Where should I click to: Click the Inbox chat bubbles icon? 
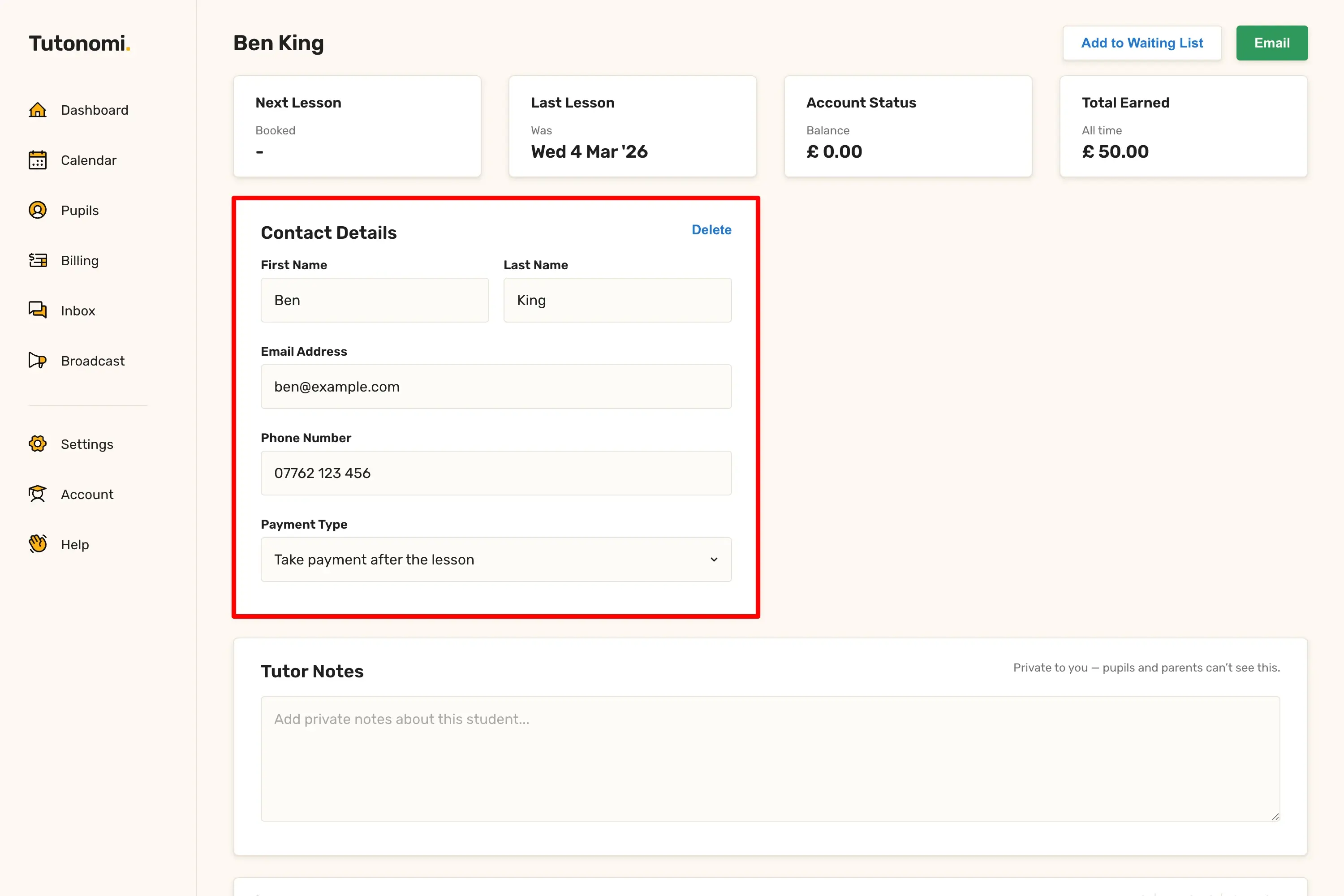38,310
